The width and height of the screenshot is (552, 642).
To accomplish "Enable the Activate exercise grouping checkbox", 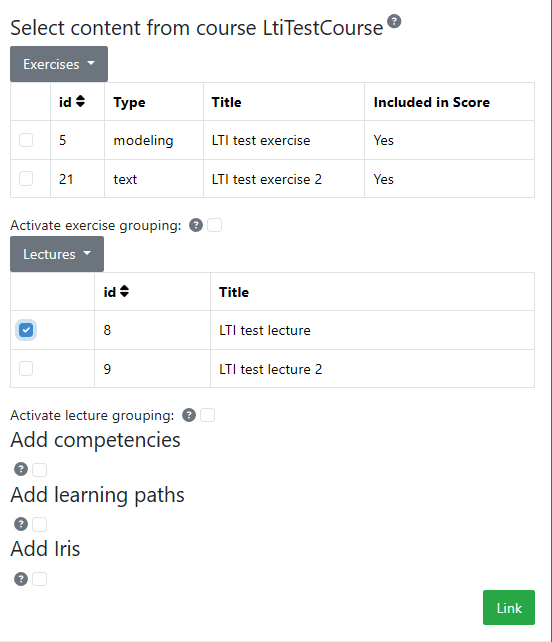I will point(215,225).
